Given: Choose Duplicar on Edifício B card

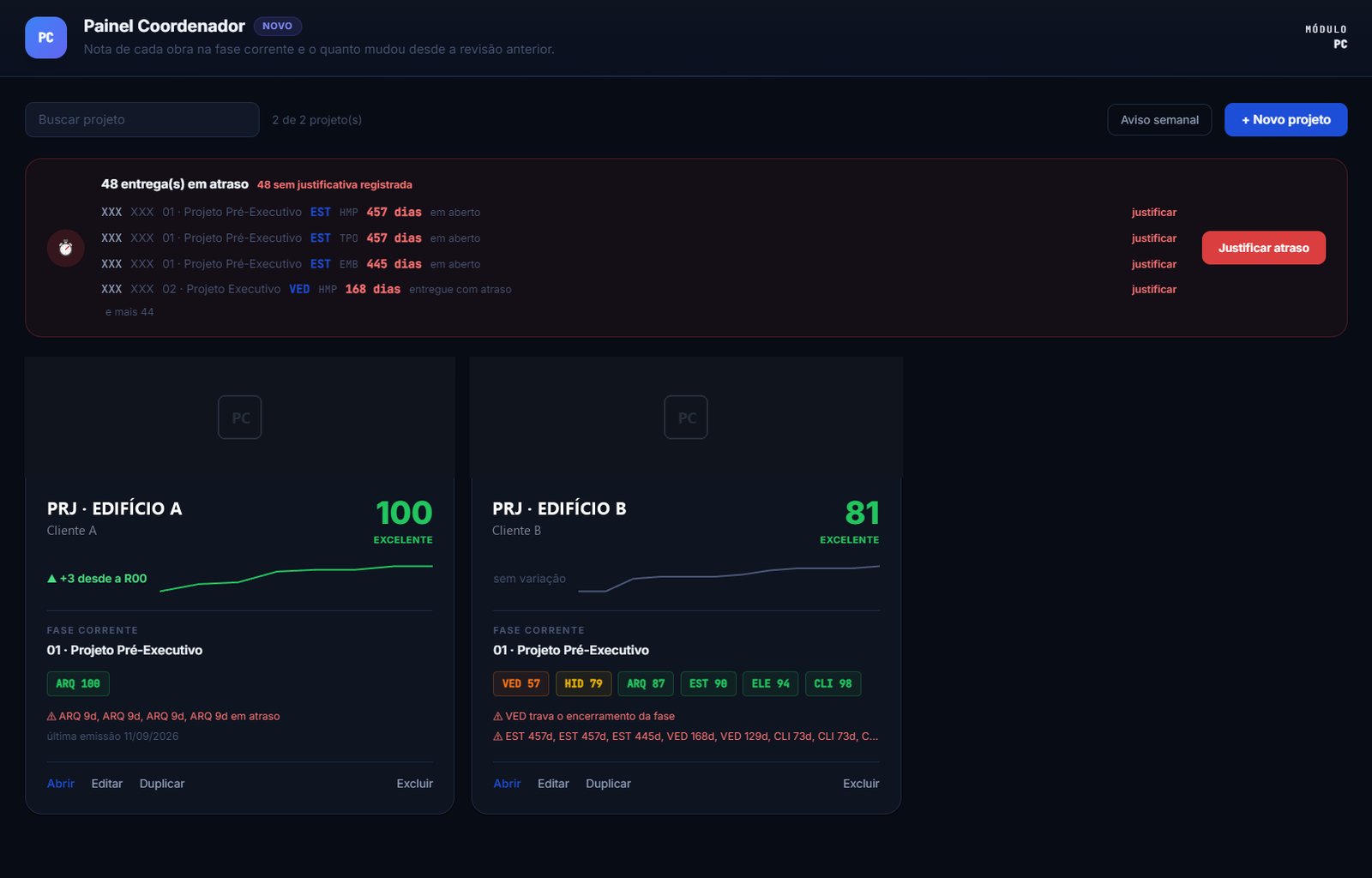Looking at the screenshot, I should coord(608,784).
